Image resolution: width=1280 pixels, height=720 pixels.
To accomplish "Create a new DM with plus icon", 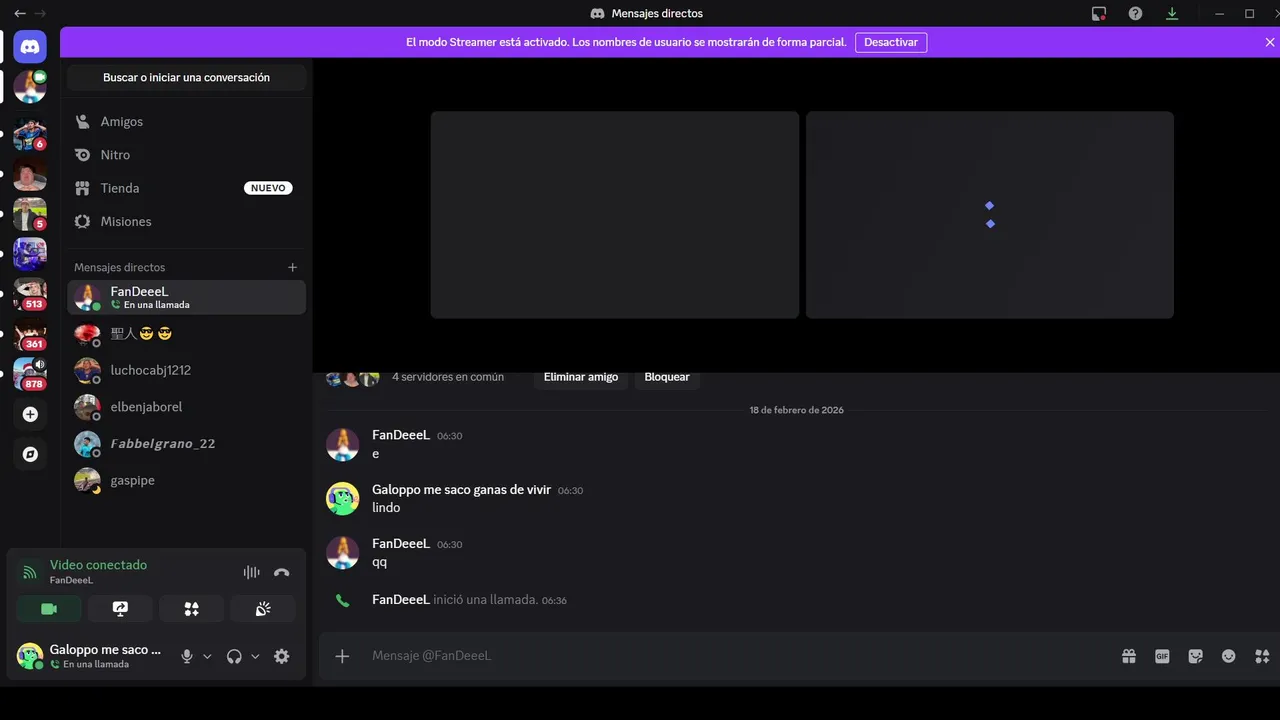I will tap(293, 267).
